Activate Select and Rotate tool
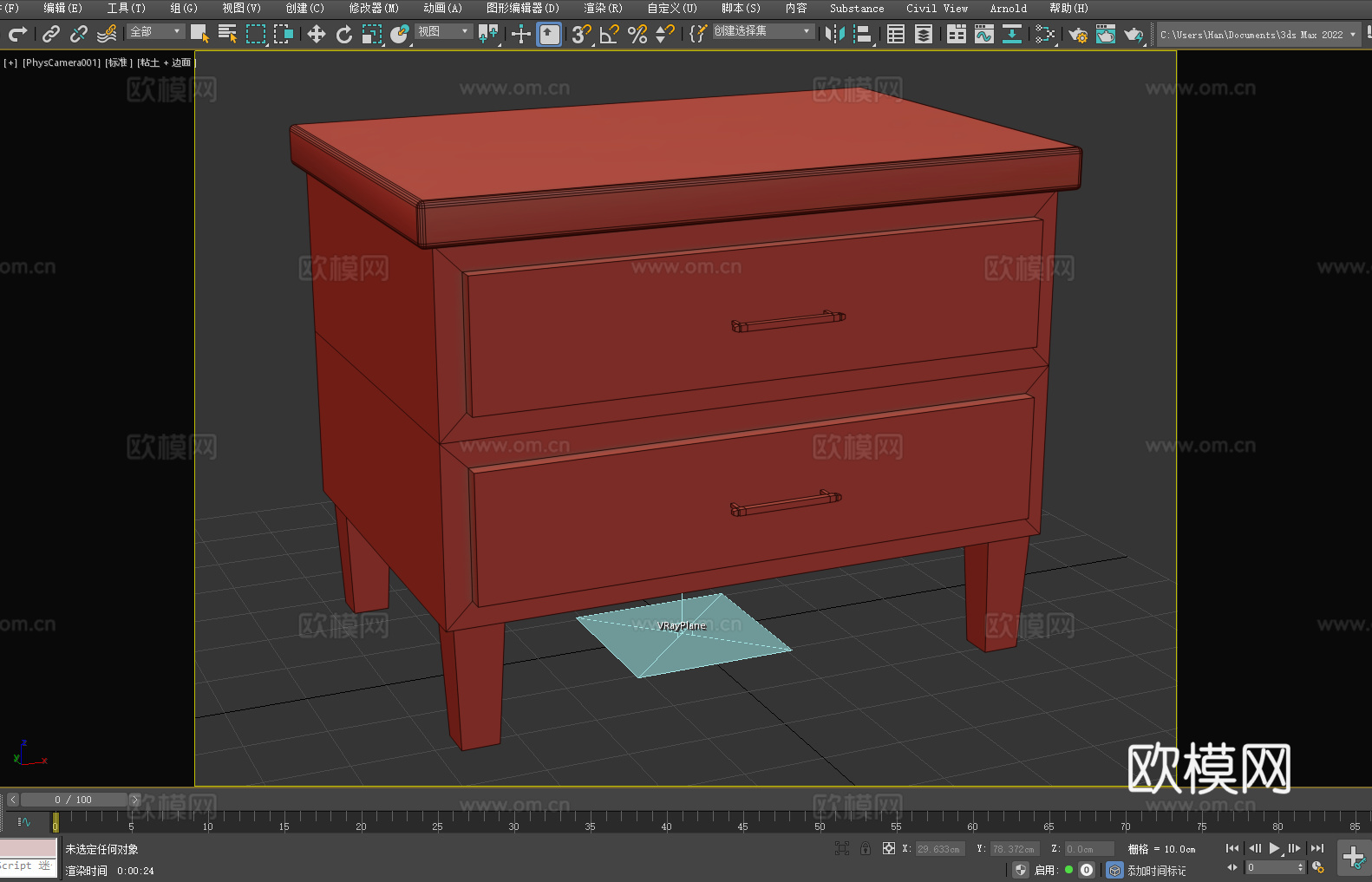The image size is (1372, 882). pyautogui.click(x=344, y=34)
